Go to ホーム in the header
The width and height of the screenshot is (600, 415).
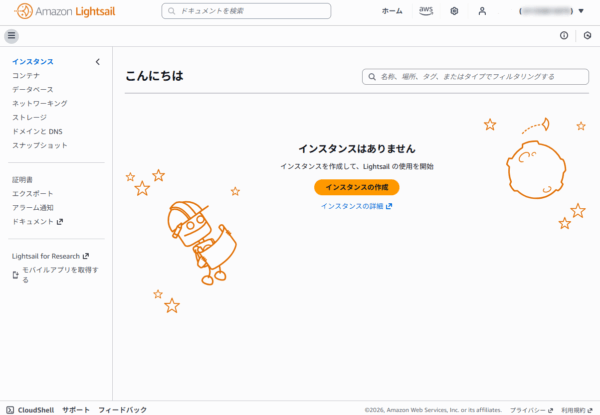pyautogui.click(x=392, y=11)
